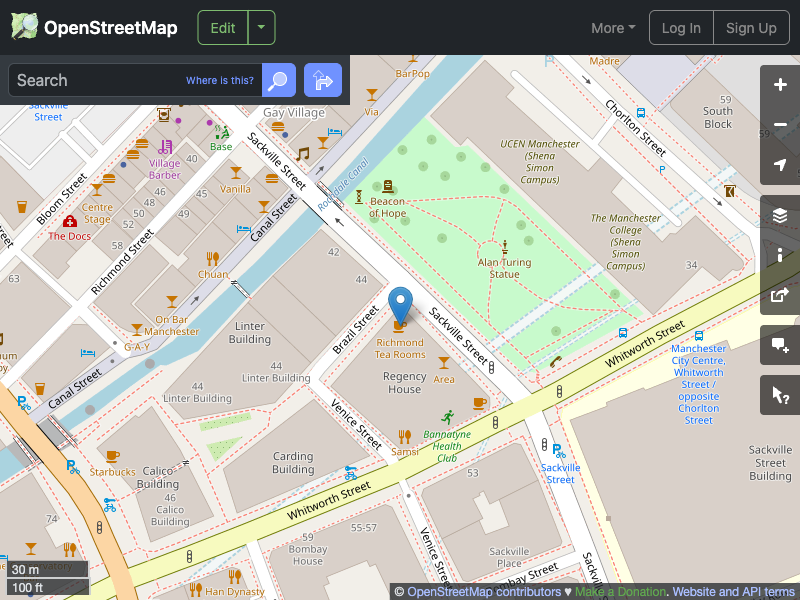Open the Make a Donation link
The width and height of the screenshot is (800, 600).
619,591
